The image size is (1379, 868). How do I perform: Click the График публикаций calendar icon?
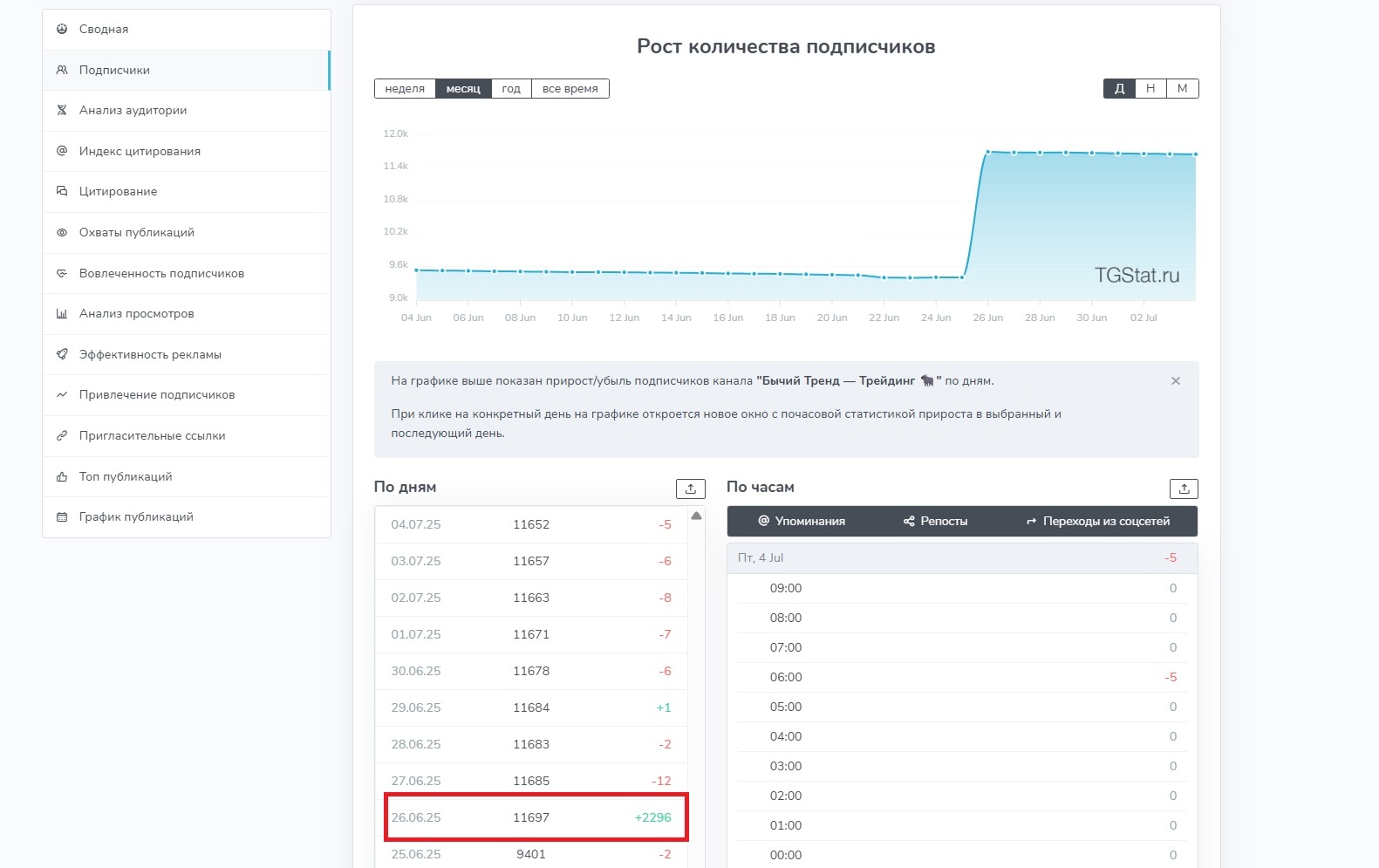tap(62, 517)
